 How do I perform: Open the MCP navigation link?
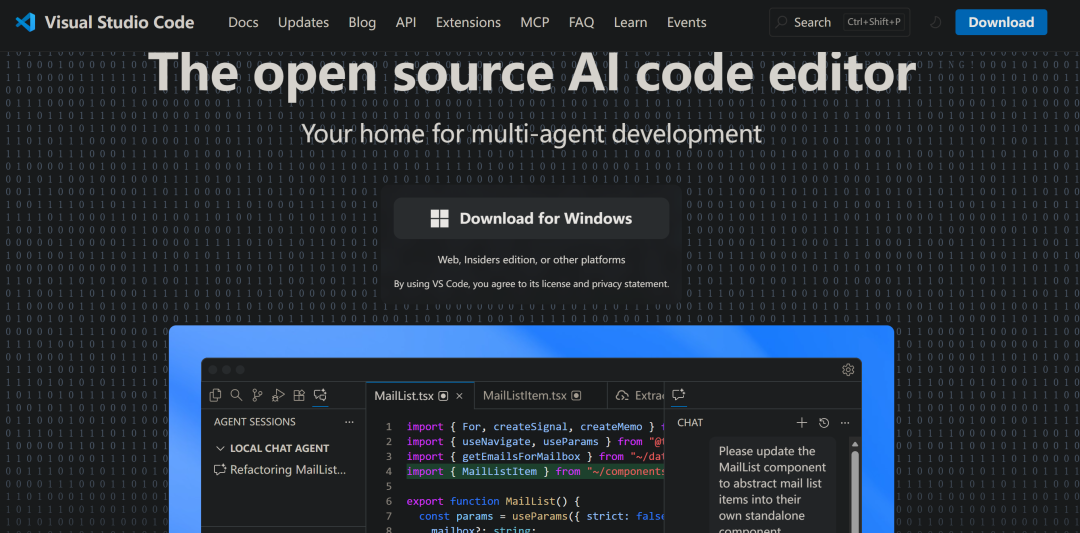[535, 23]
